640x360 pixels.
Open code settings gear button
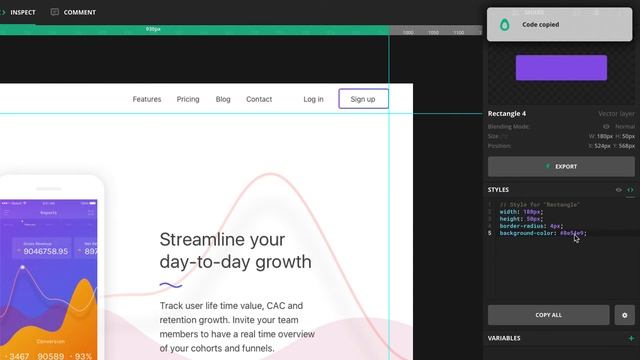(x=624, y=315)
